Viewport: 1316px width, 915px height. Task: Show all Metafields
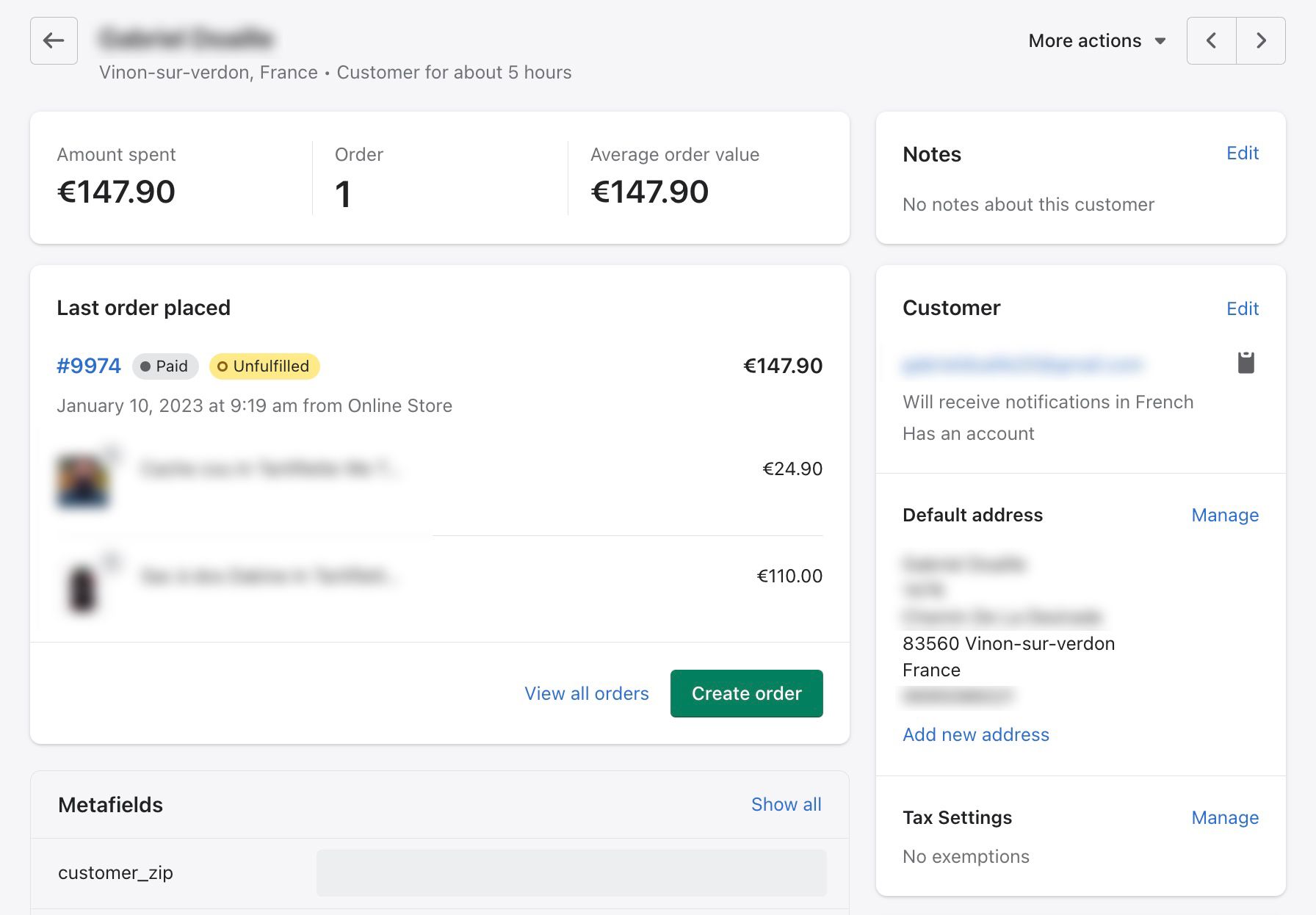coord(786,804)
